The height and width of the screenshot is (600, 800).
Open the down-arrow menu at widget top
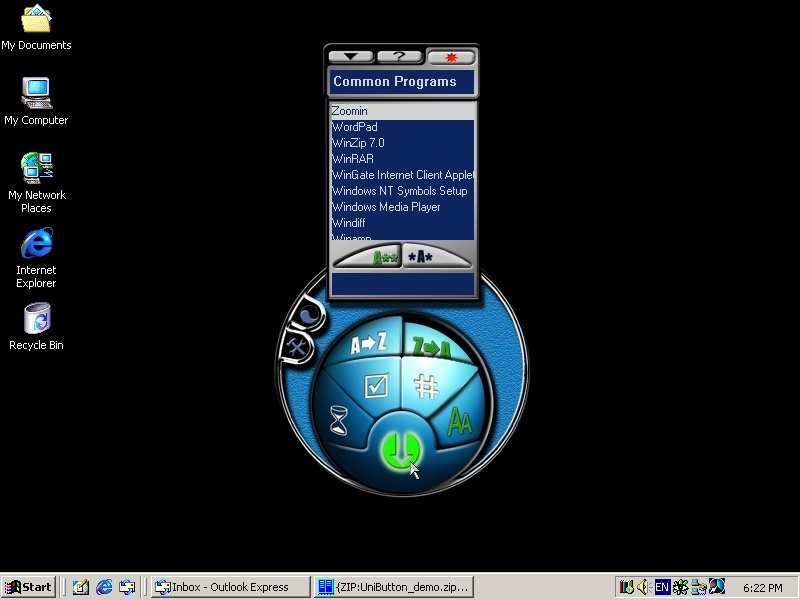click(x=351, y=57)
